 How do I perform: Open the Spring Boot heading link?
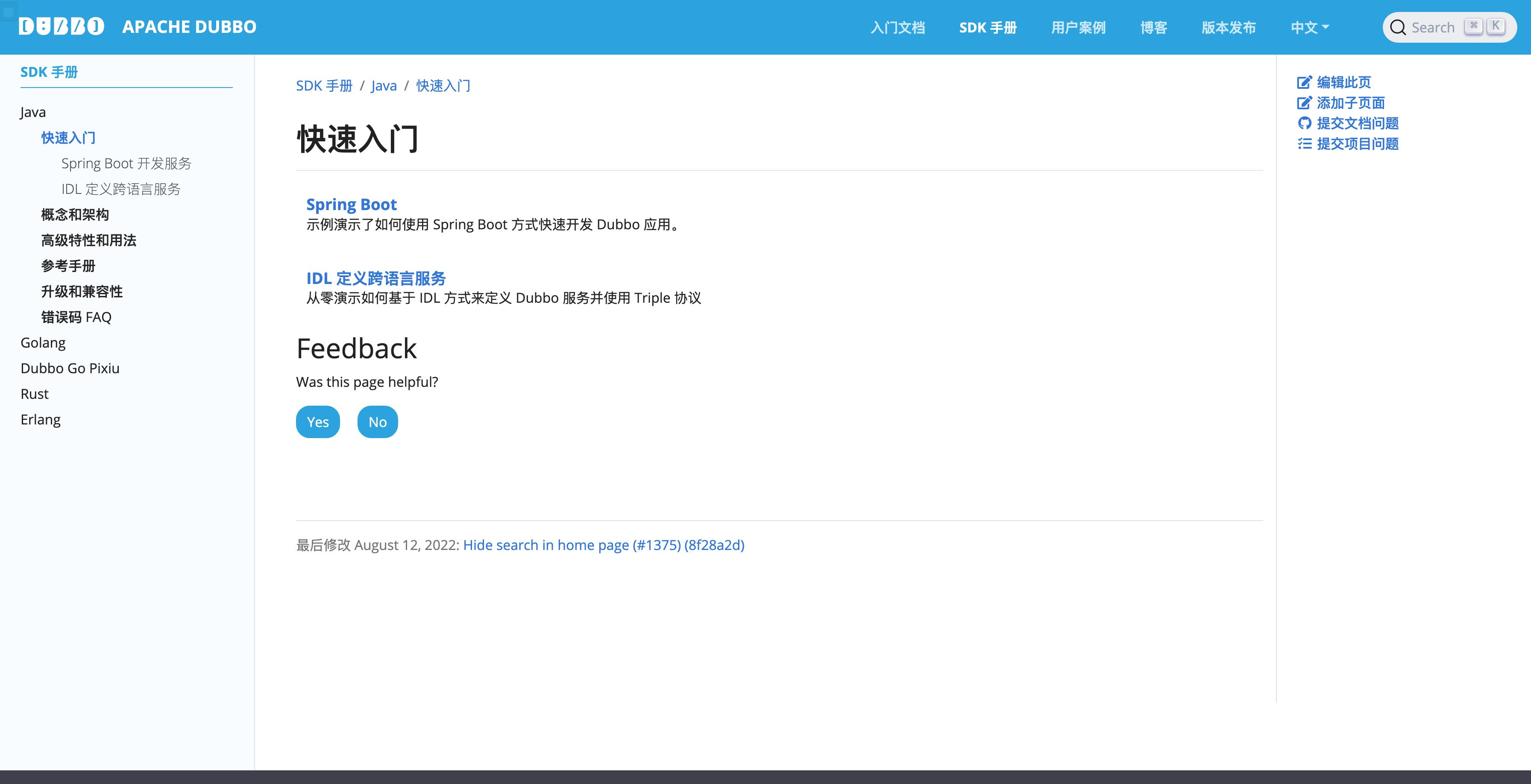(x=351, y=204)
